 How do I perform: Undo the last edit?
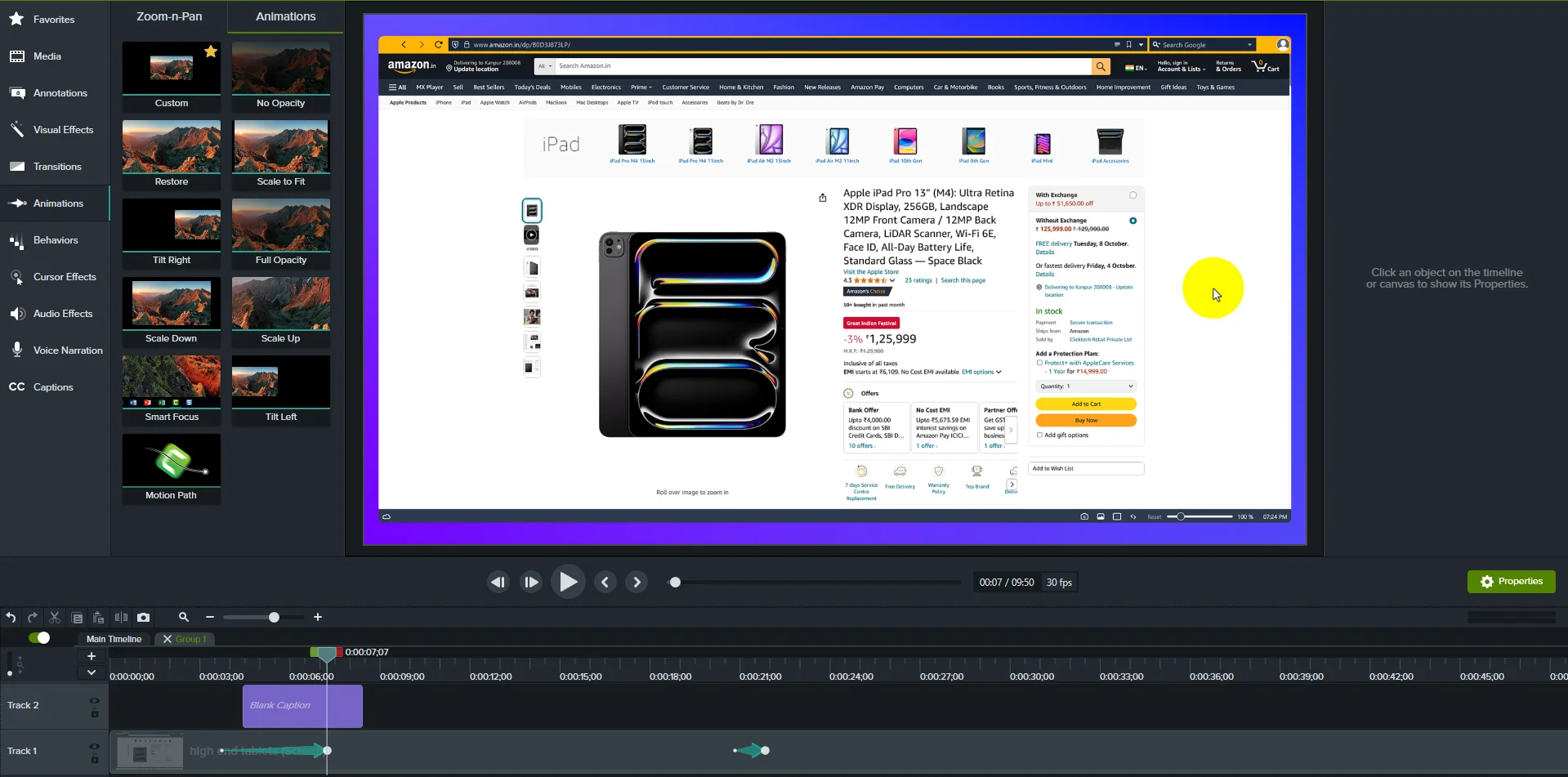tap(11, 618)
